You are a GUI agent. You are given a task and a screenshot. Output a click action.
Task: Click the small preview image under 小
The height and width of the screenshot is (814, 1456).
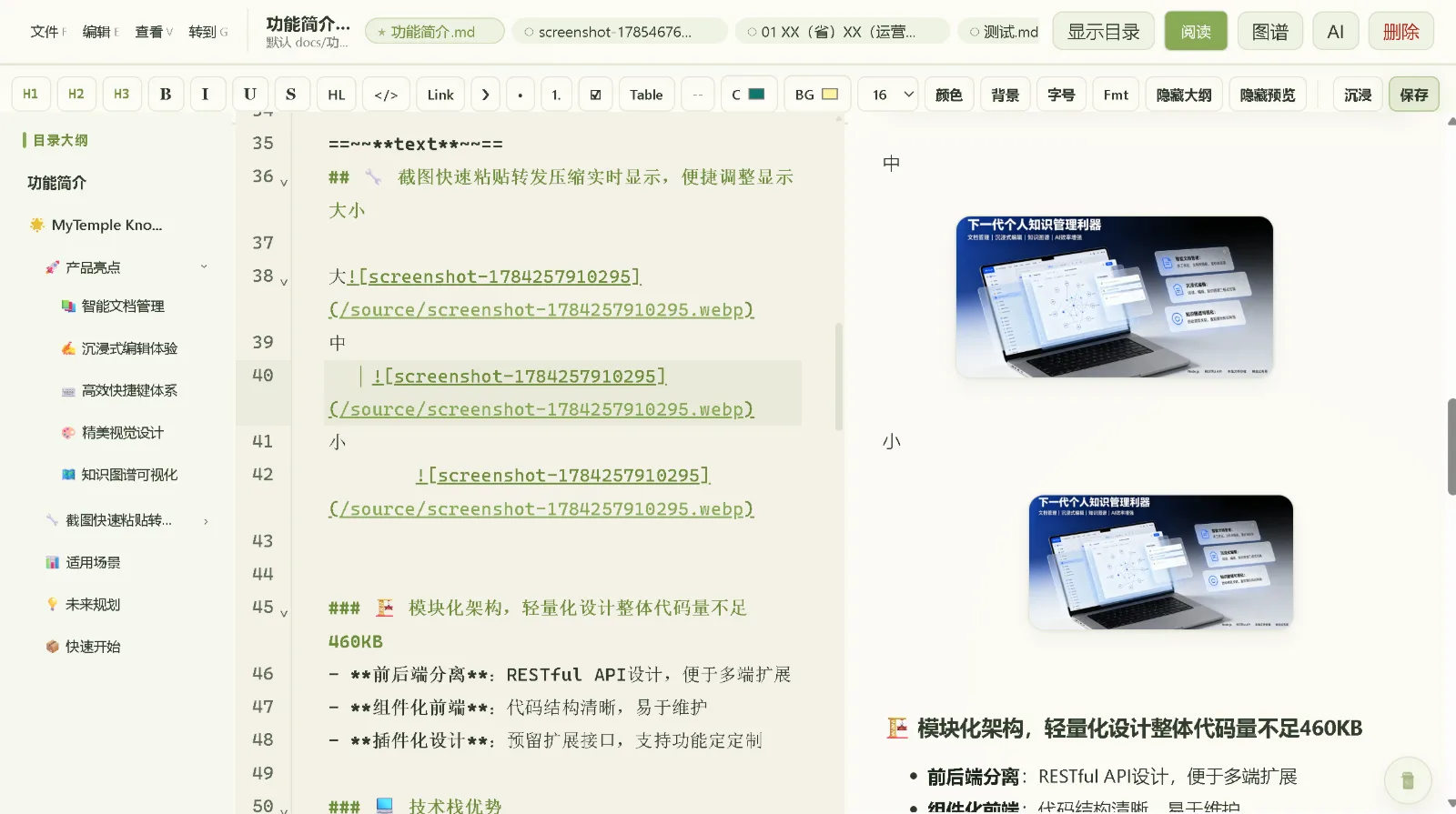pos(1161,562)
